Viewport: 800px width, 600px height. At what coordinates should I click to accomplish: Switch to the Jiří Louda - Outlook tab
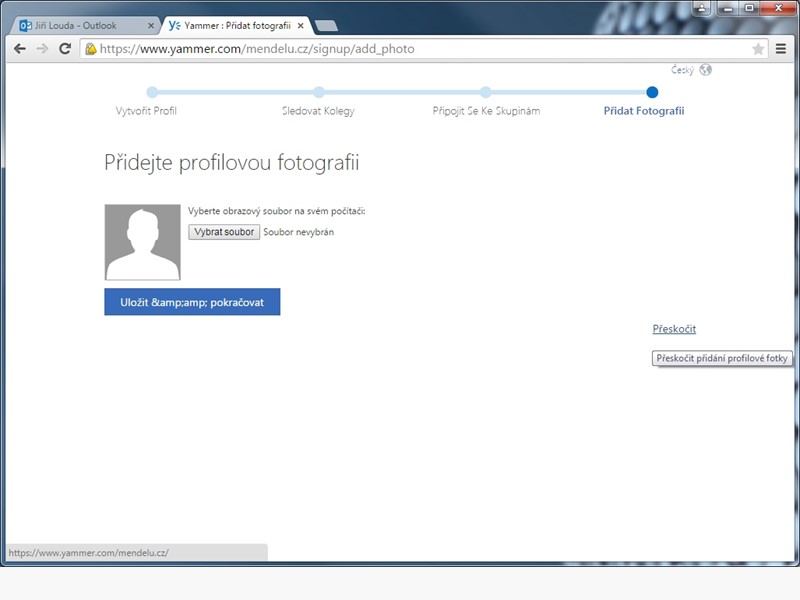pos(80,25)
